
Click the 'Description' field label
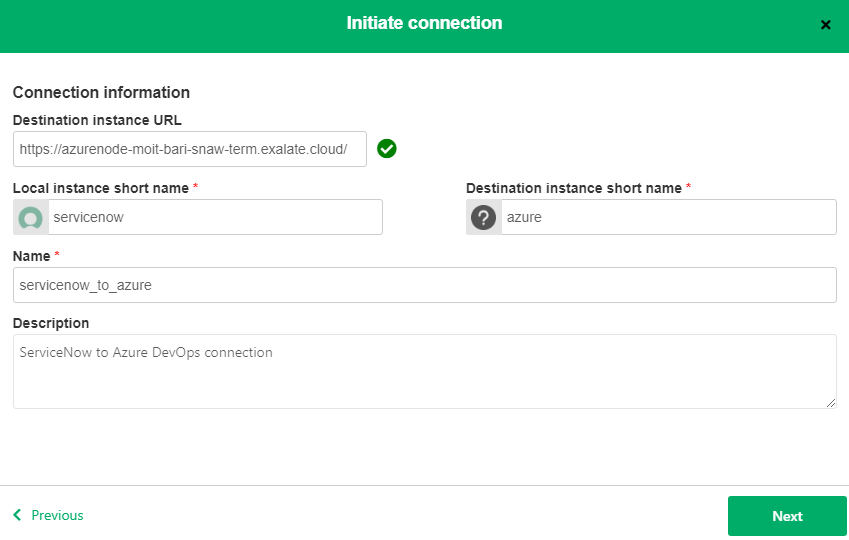[51, 323]
